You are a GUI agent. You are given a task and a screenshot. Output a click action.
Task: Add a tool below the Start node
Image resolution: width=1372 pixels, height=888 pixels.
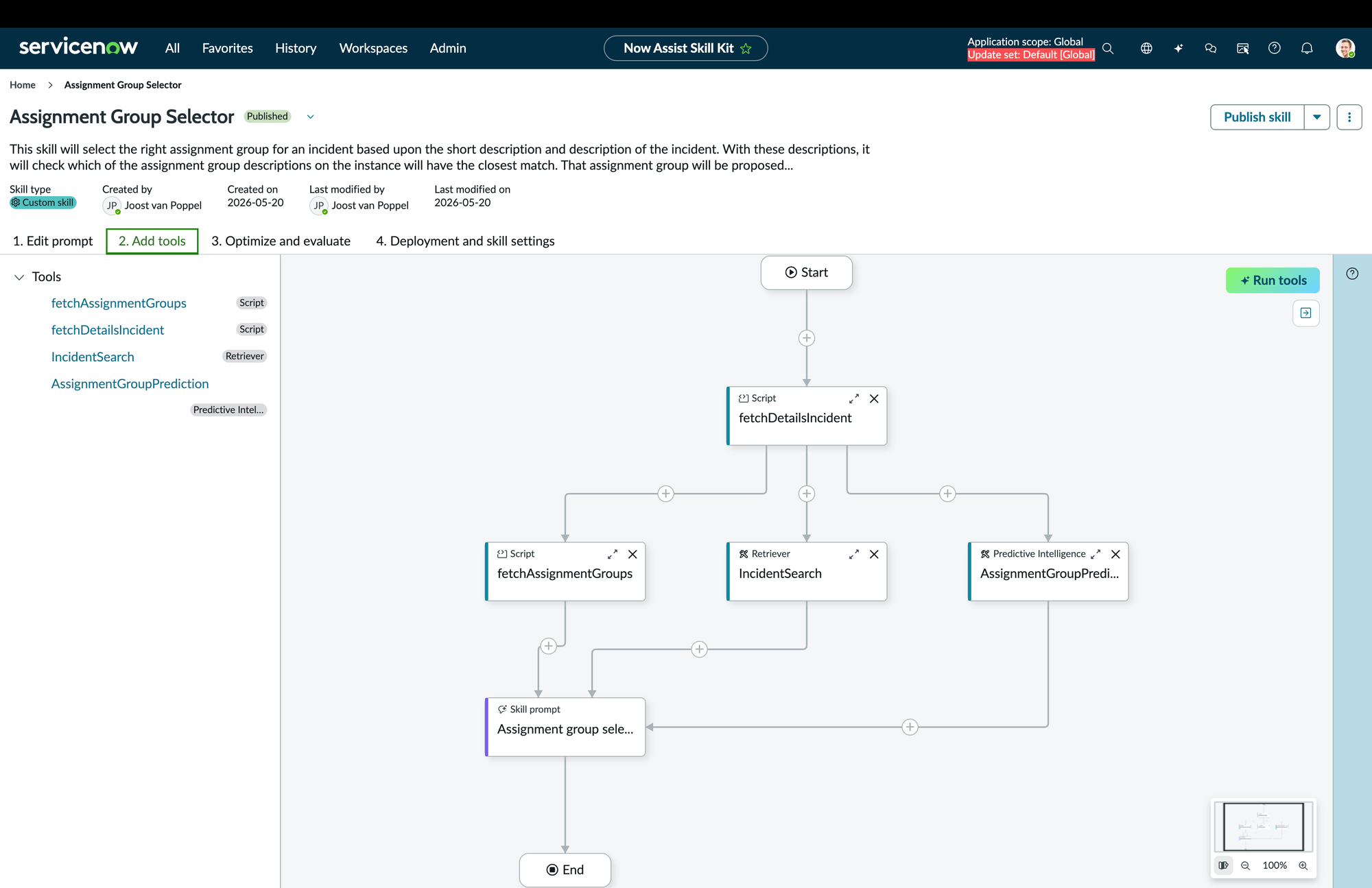pos(807,338)
